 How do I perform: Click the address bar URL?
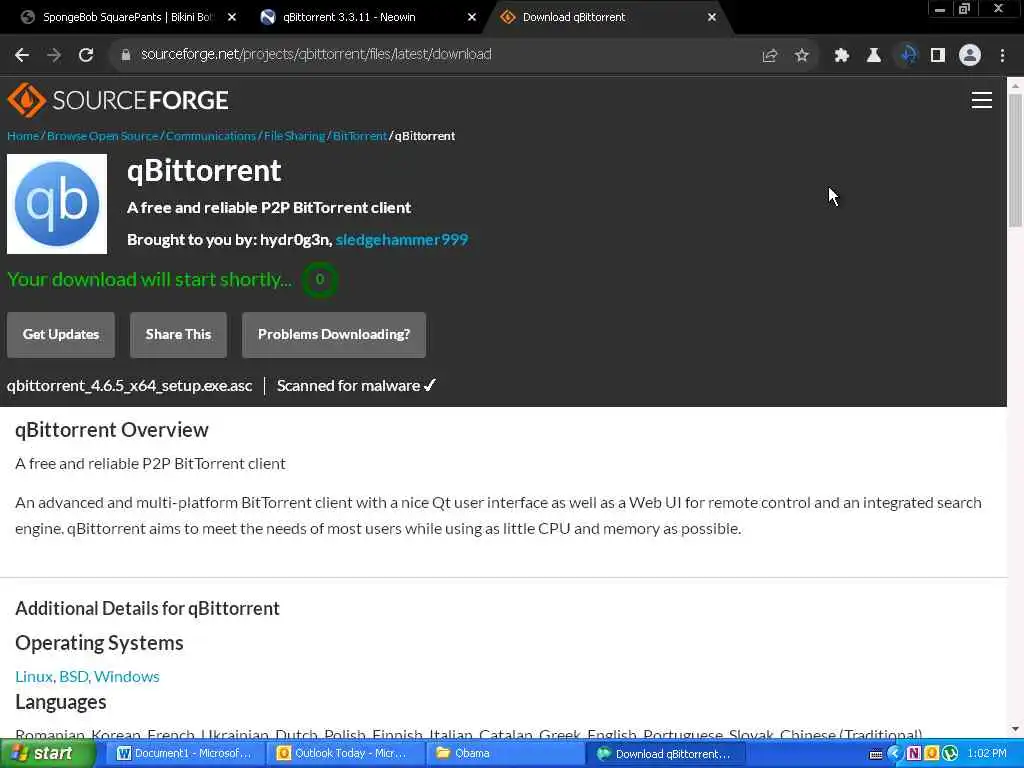tap(316, 55)
